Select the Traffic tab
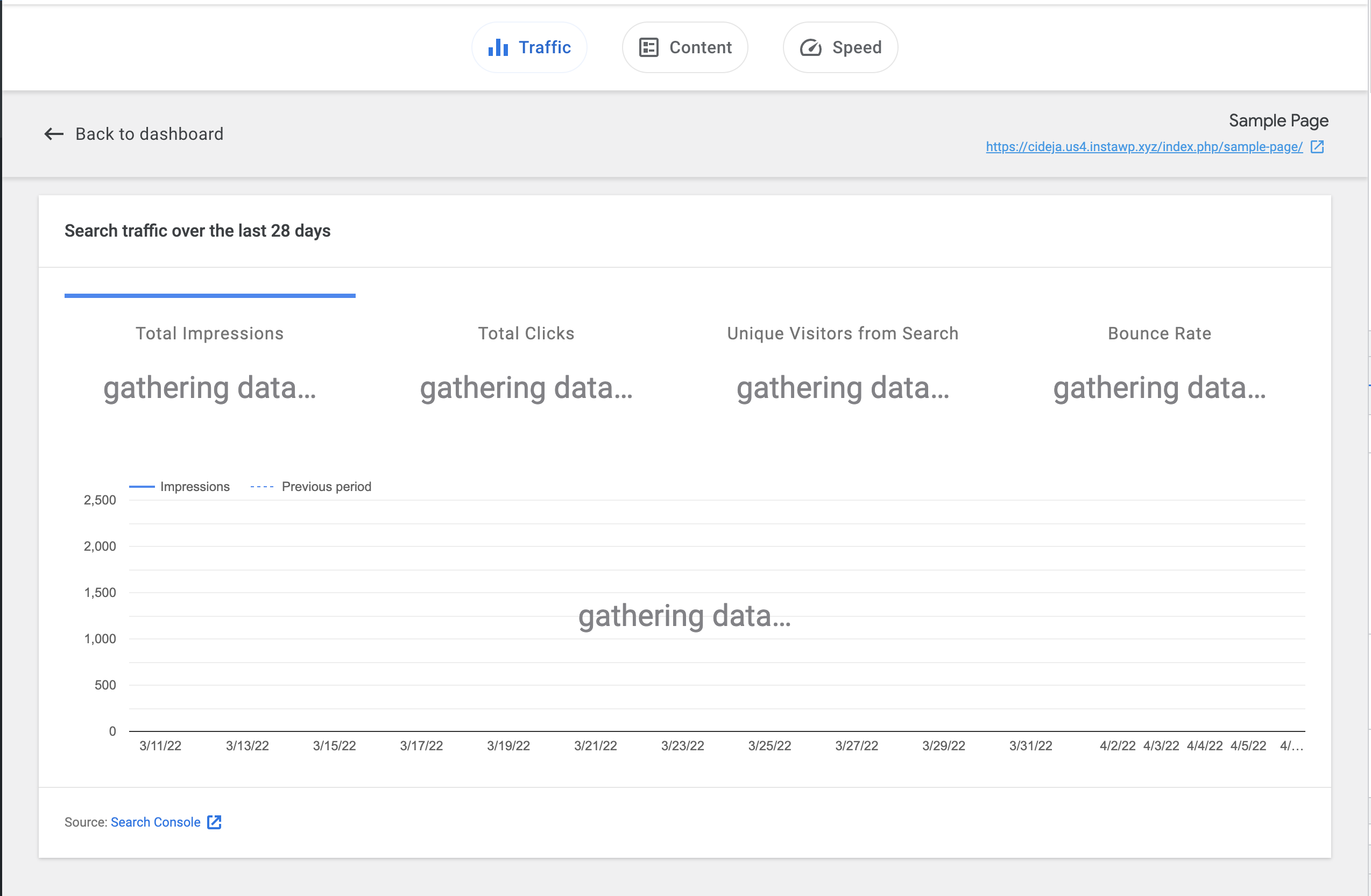The image size is (1371, 896). coord(544,47)
